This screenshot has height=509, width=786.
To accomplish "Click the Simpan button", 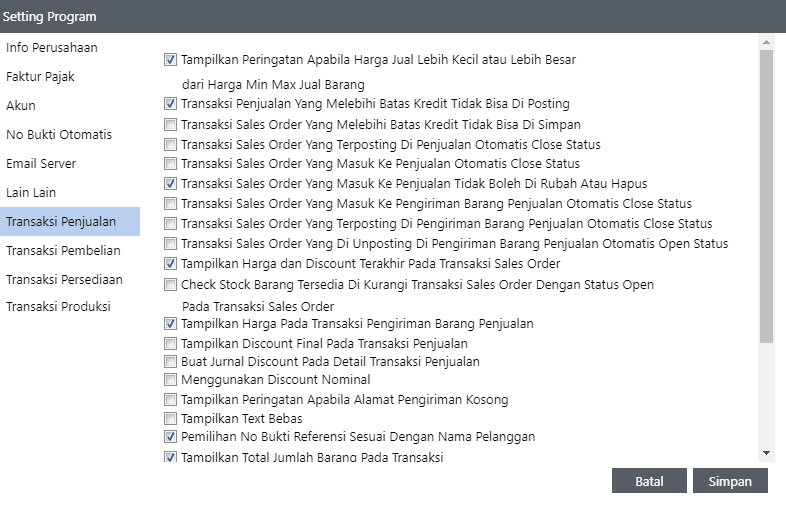I will (x=730, y=481).
